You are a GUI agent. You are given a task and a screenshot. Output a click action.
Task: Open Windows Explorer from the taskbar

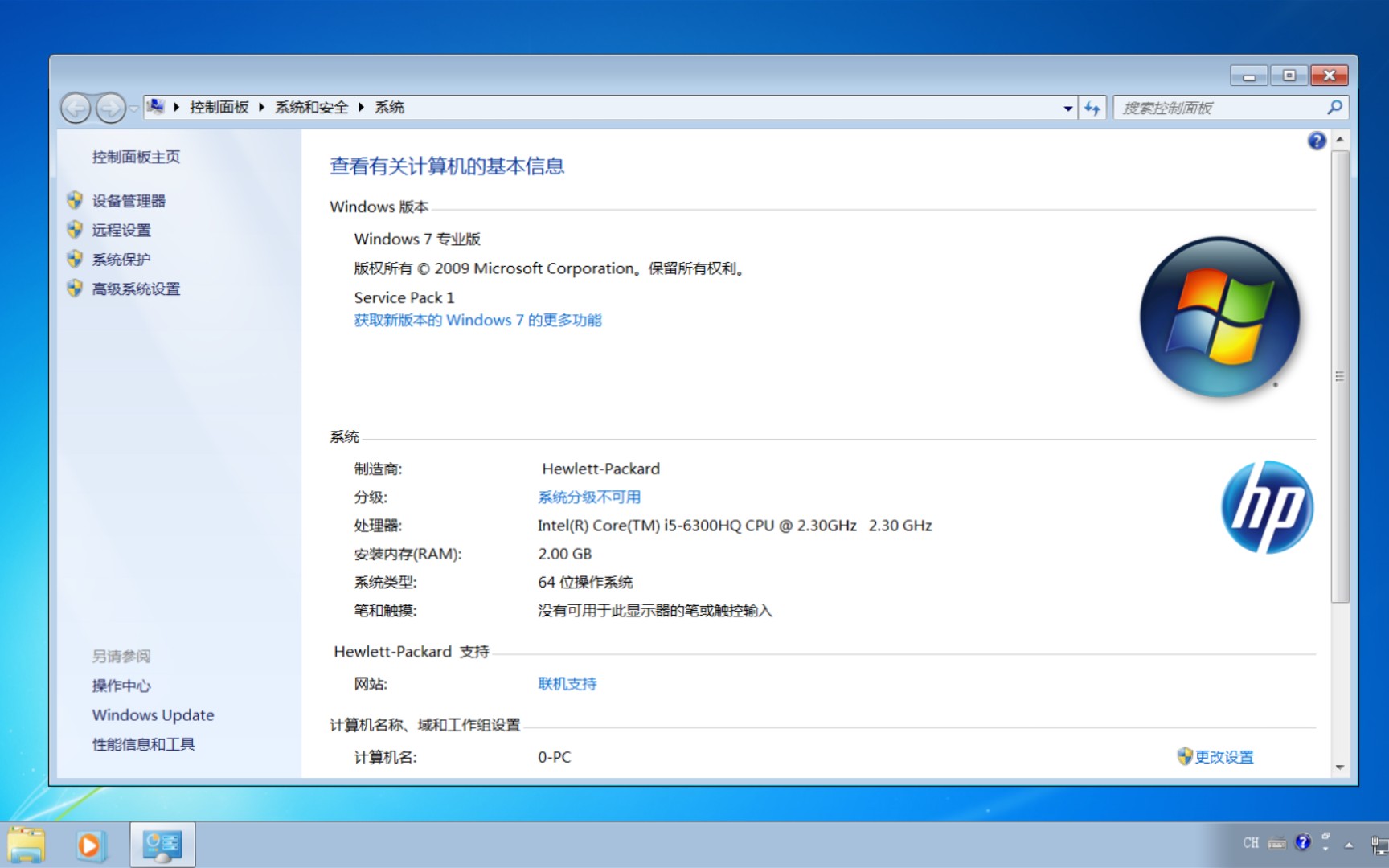coord(27,845)
